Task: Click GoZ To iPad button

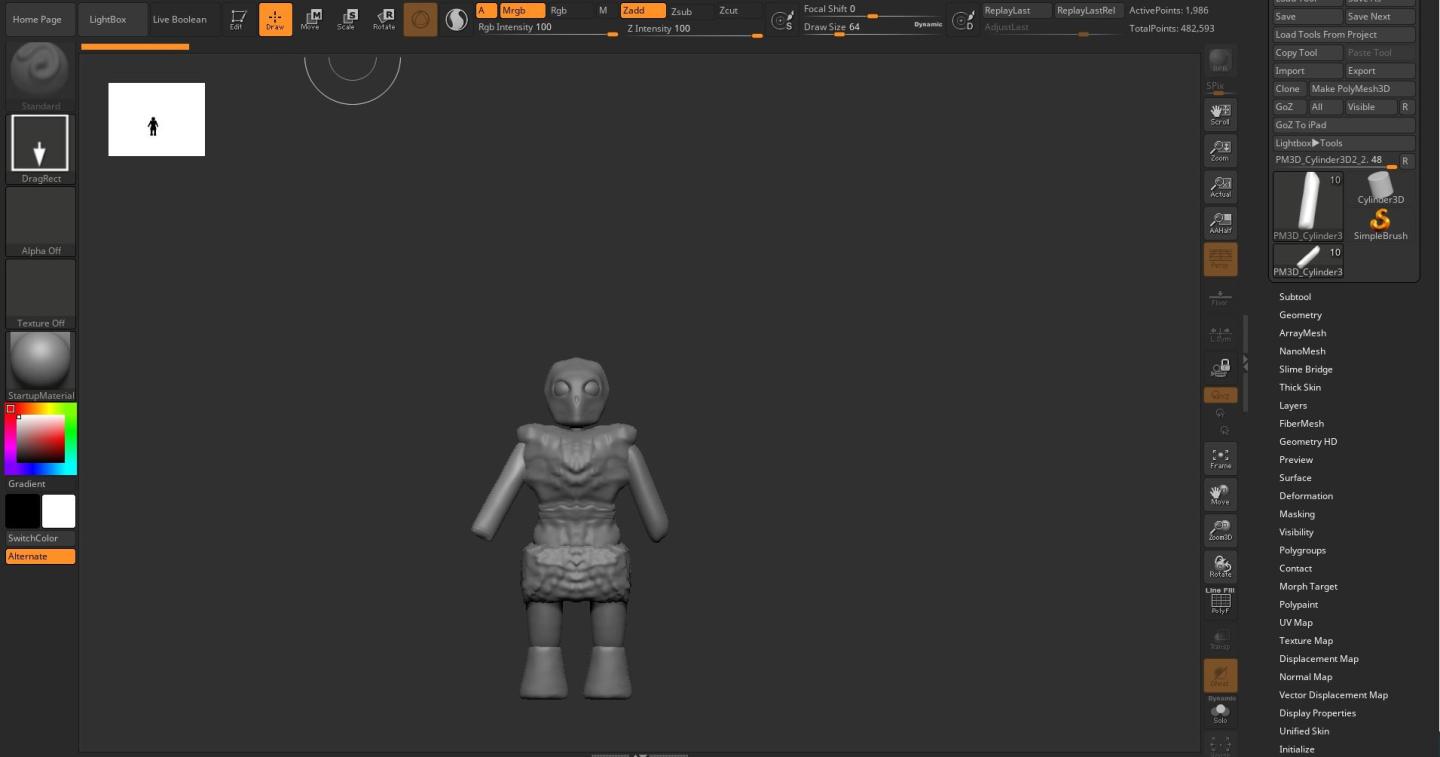Action: click(1343, 124)
